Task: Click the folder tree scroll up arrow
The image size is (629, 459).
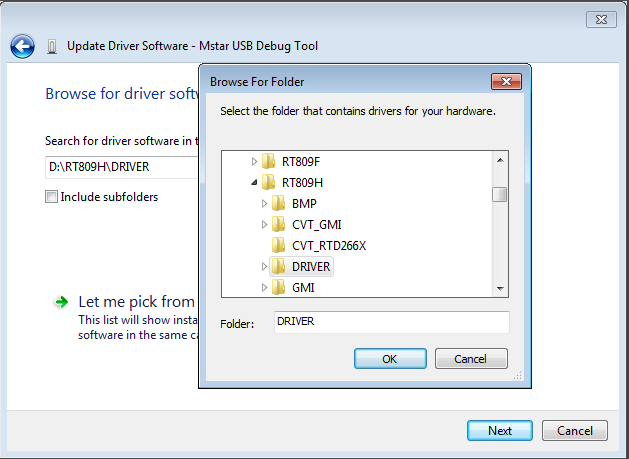Action: (500, 160)
